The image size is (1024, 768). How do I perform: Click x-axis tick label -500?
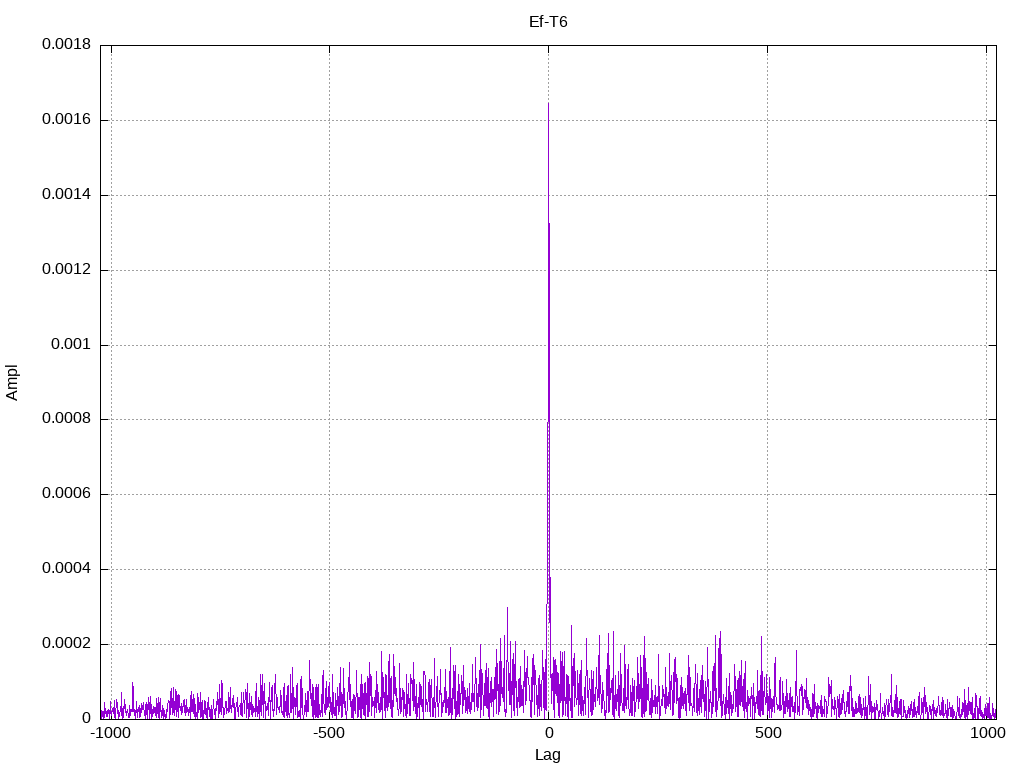point(328,733)
